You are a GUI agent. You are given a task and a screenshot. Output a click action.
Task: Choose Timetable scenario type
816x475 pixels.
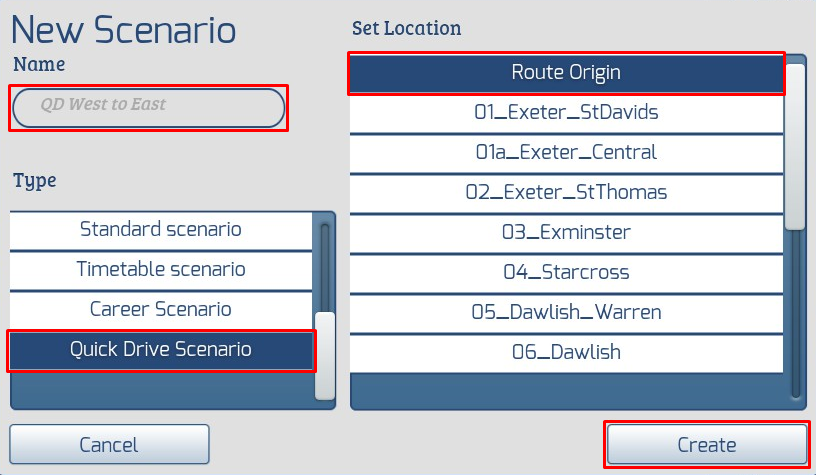(x=160, y=270)
